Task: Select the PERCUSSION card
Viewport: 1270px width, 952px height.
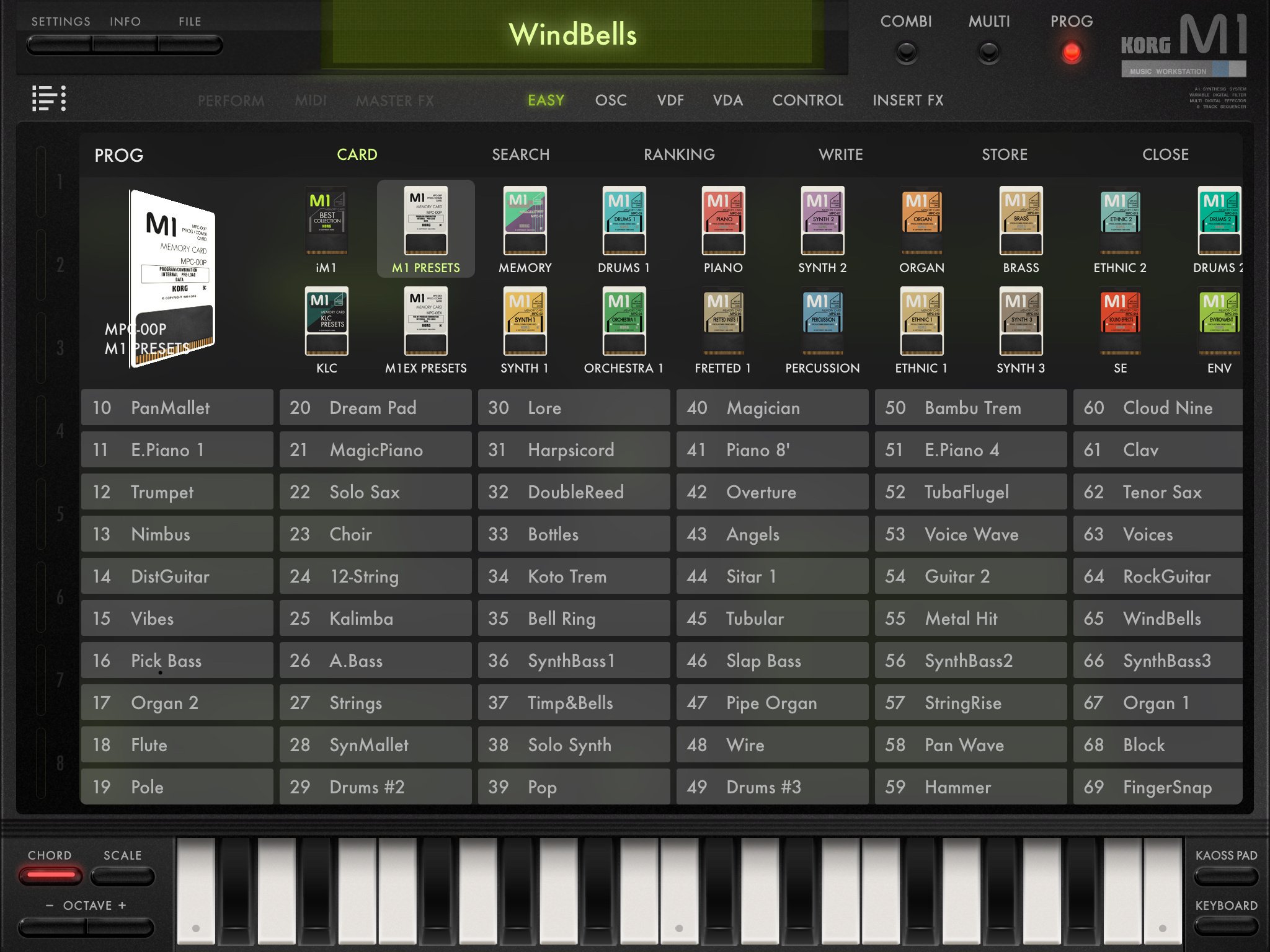Action: click(x=822, y=330)
